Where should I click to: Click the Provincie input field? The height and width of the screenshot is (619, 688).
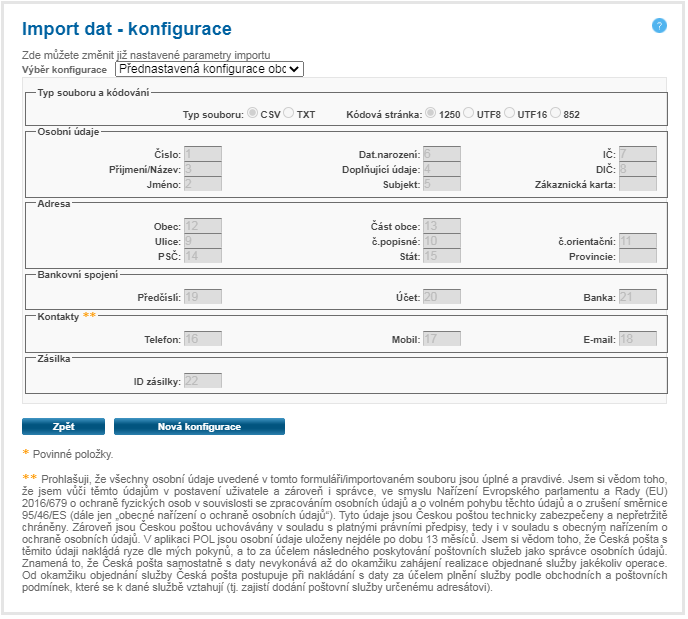(637, 256)
